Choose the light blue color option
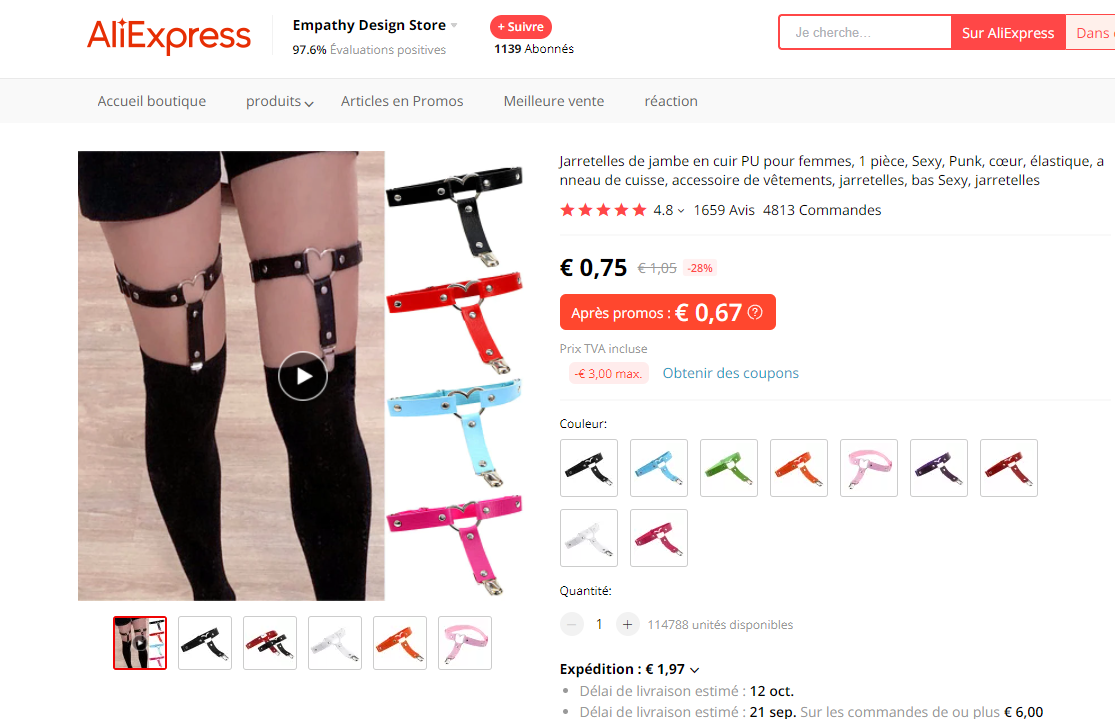 coord(658,468)
